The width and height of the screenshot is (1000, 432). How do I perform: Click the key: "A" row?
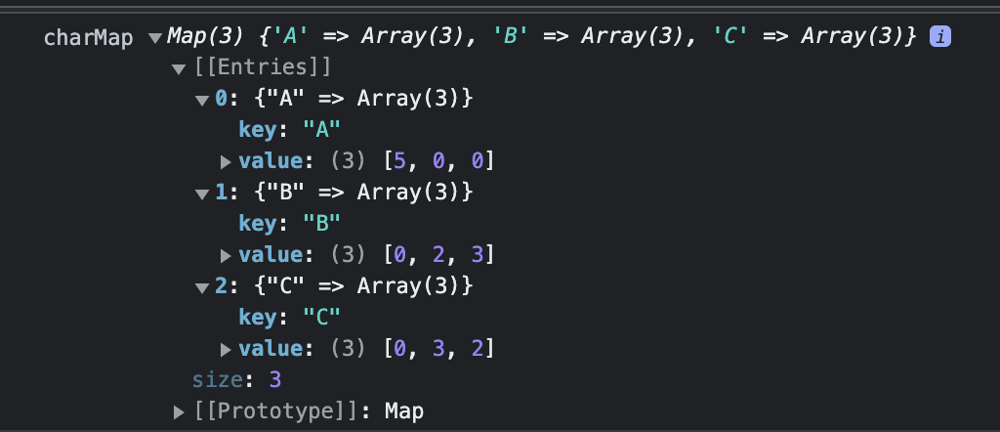coord(290,130)
